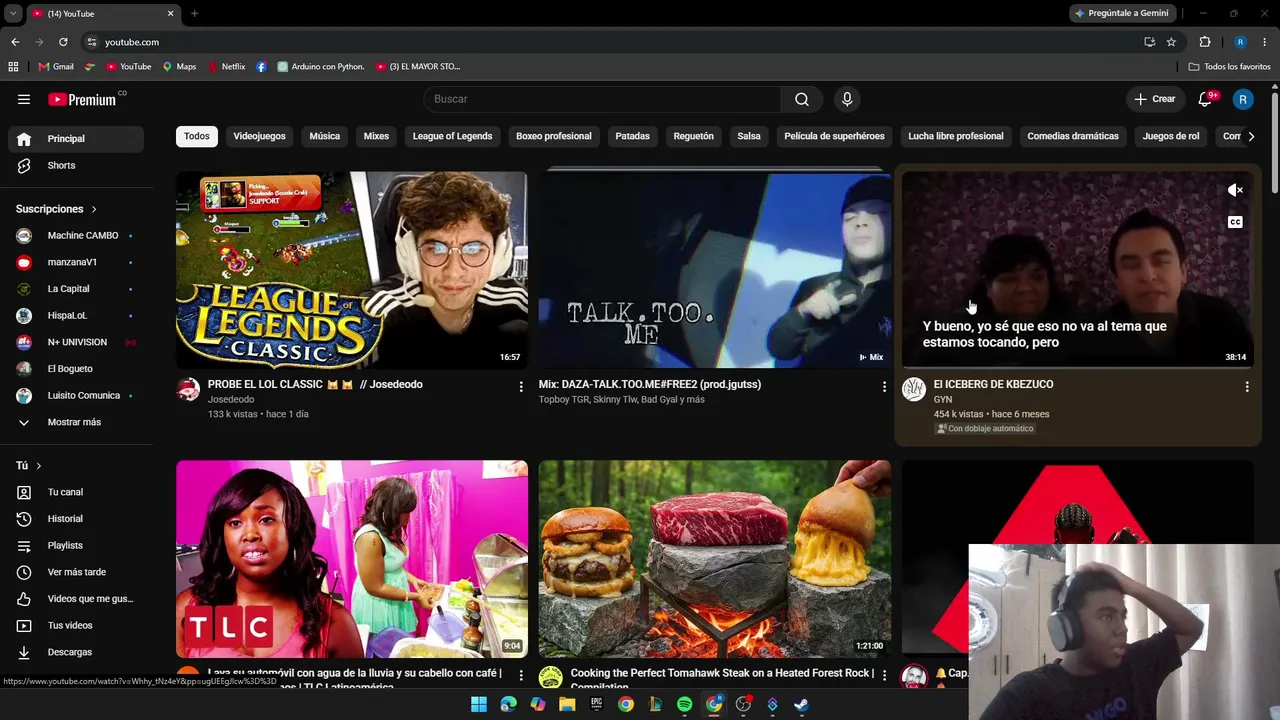Click the YouTube Premium logo

coord(83,99)
